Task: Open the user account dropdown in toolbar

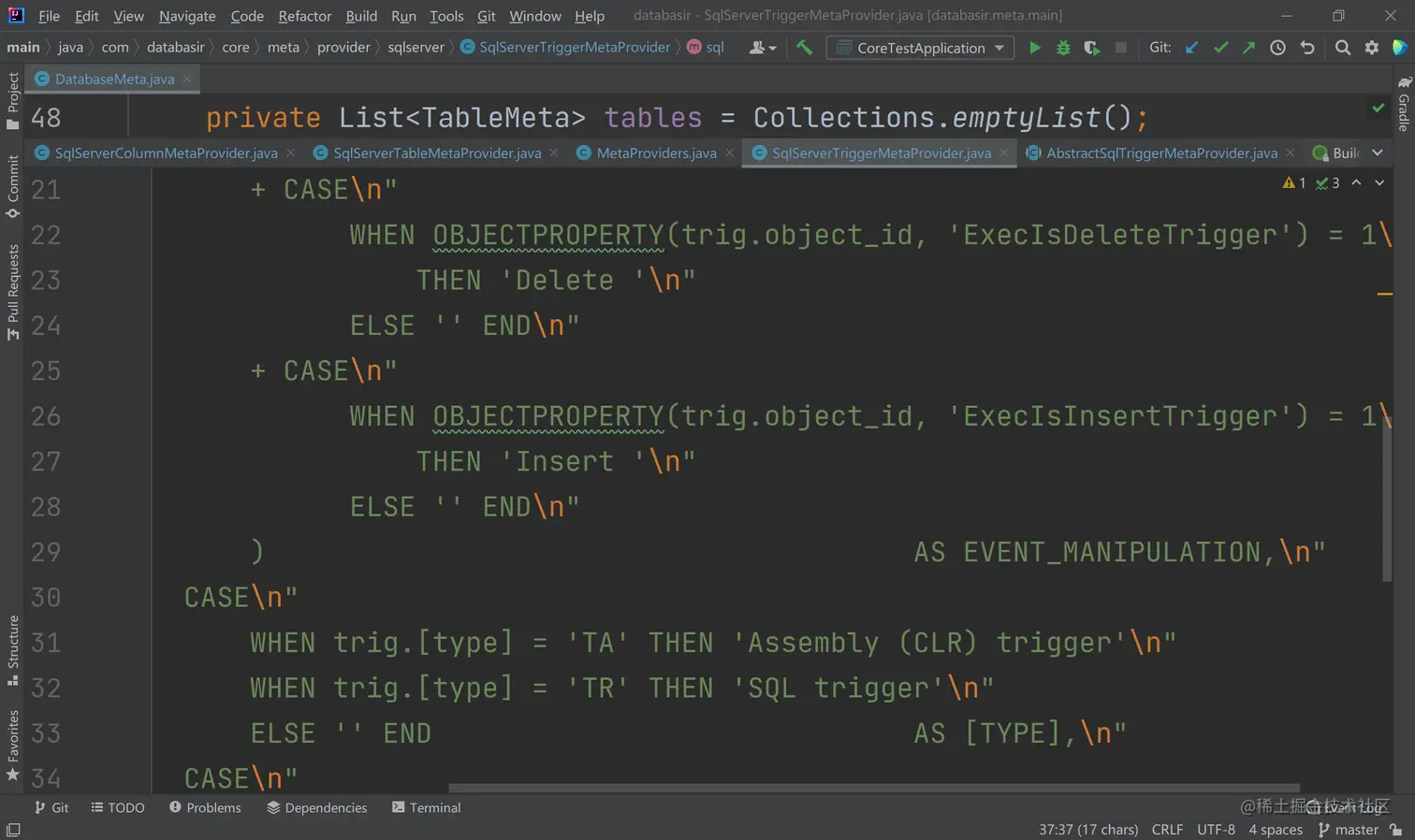Action: pos(763,48)
